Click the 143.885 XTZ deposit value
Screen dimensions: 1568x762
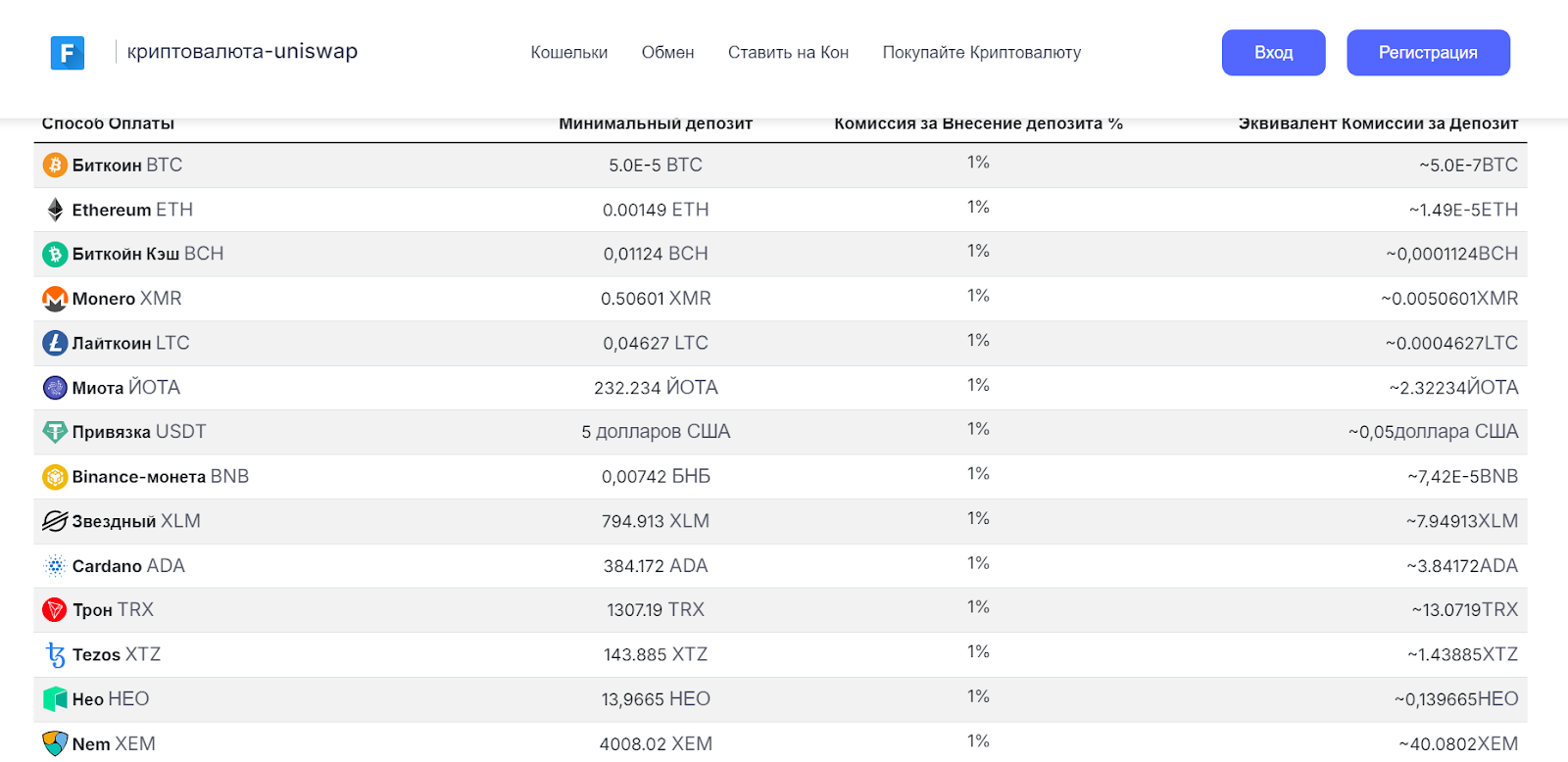[656, 655]
